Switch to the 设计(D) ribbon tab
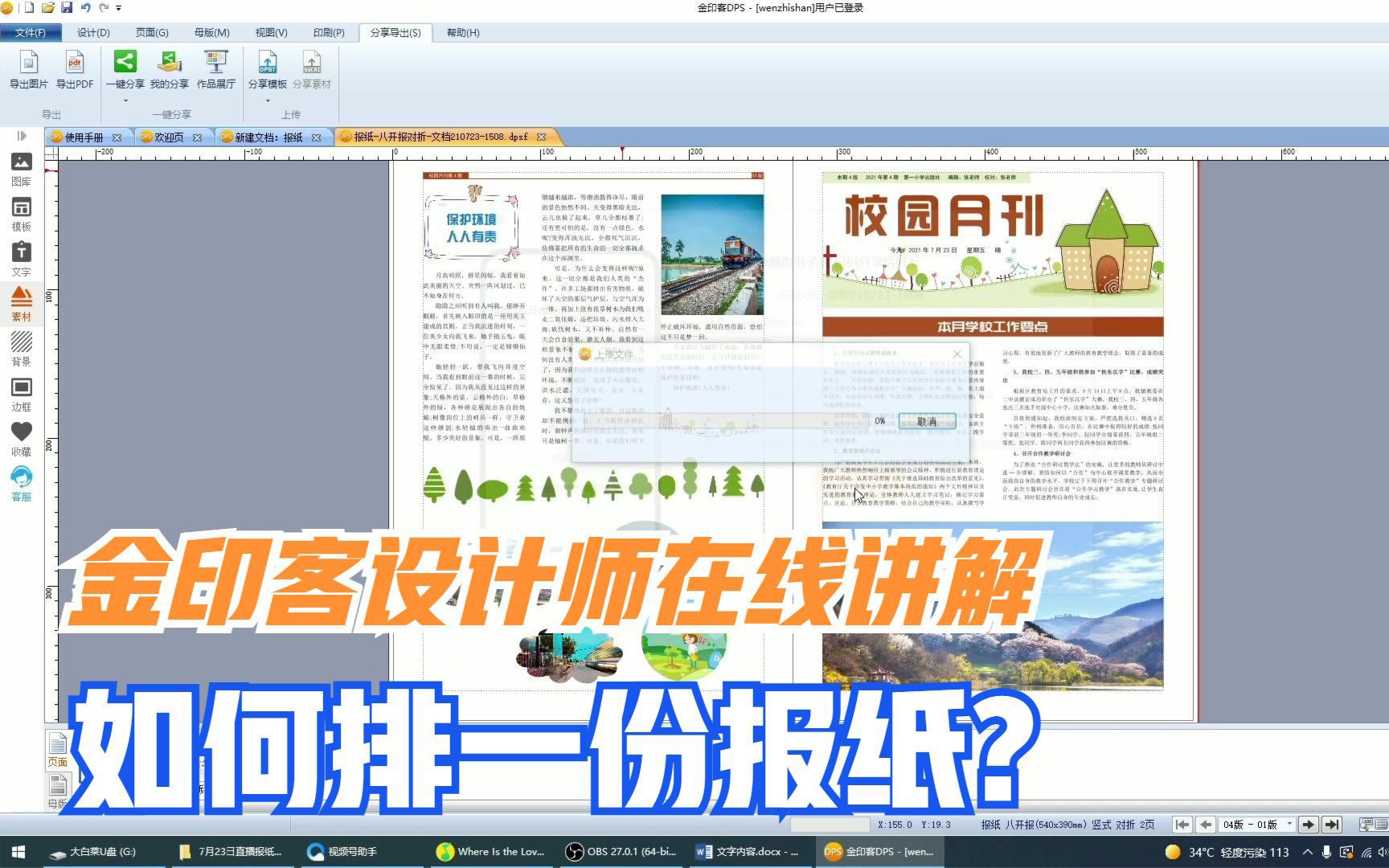The width and height of the screenshot is (1389, 868). [93, 32]
